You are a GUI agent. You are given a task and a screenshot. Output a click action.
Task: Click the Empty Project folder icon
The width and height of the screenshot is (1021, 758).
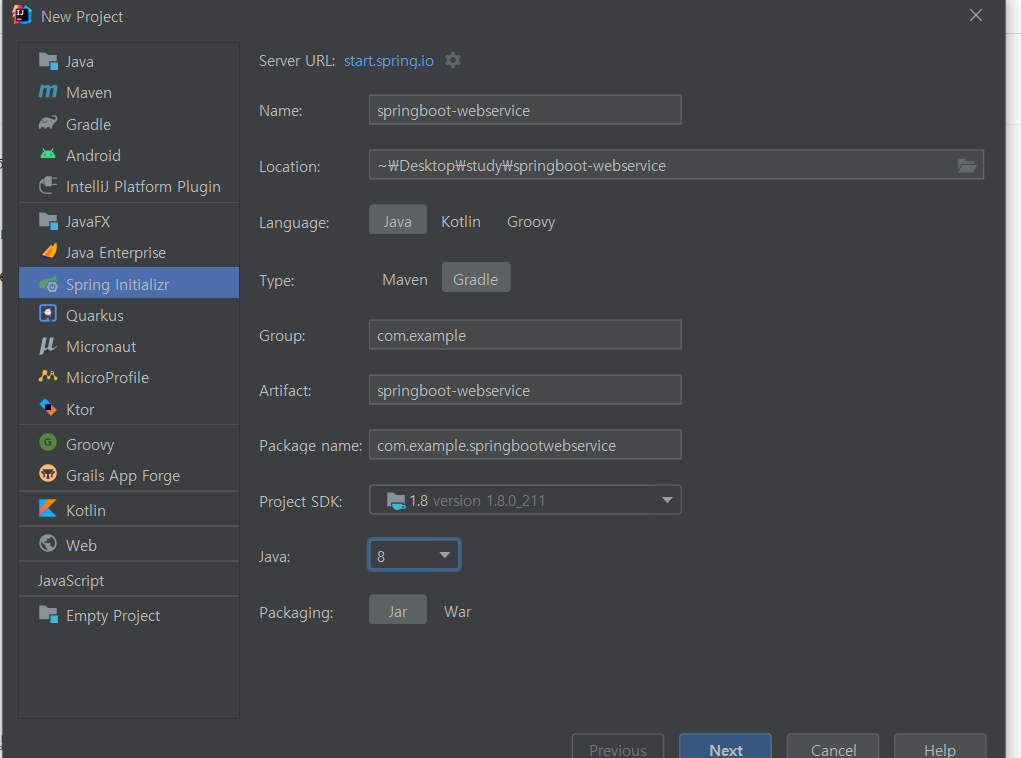[x=48, y=614]
